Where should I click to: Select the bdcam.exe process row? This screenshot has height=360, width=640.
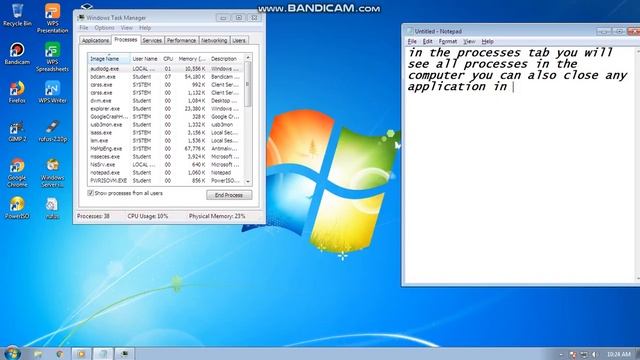166,77
